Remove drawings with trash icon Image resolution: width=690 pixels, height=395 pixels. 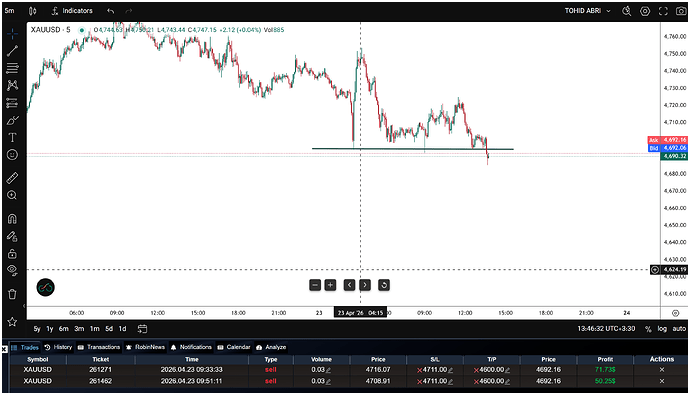click(x=12, y=294)
